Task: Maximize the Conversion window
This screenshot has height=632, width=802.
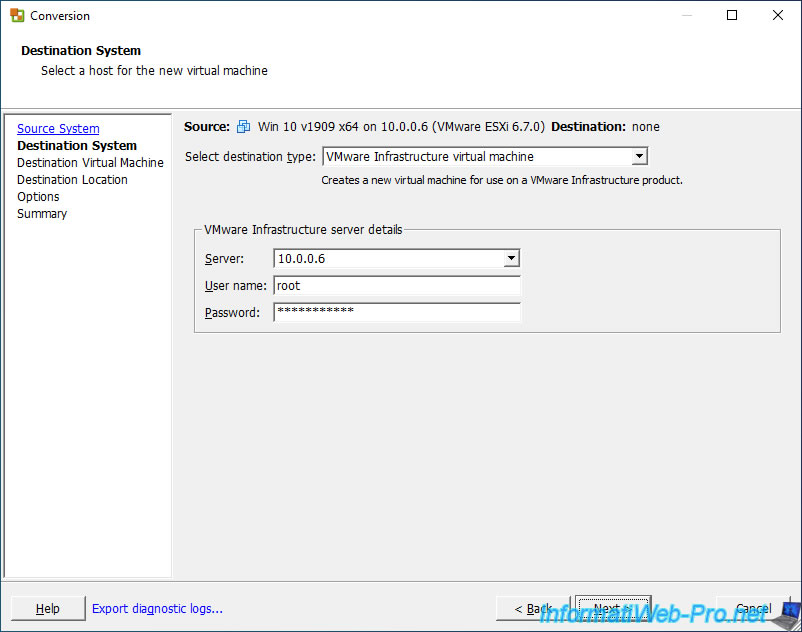Action: pos(732,15)
